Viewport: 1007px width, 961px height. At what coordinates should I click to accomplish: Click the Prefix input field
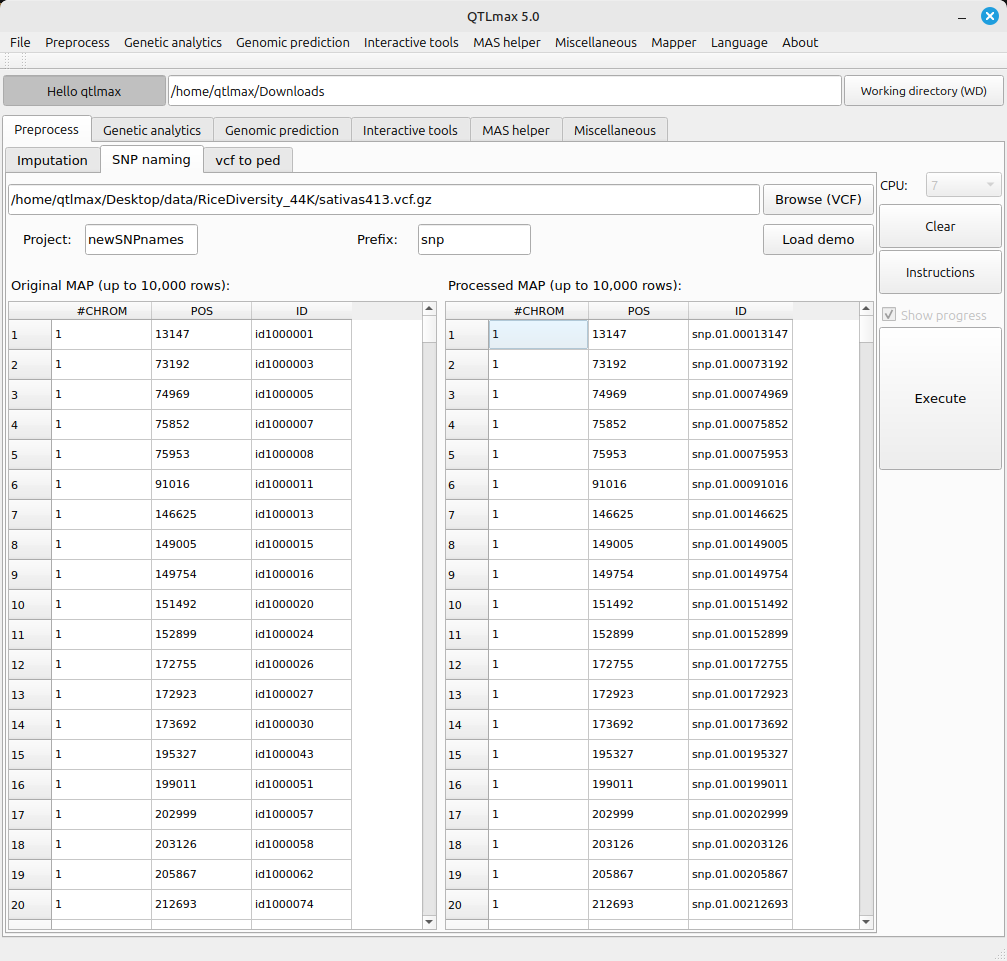(x=474, y=239)
